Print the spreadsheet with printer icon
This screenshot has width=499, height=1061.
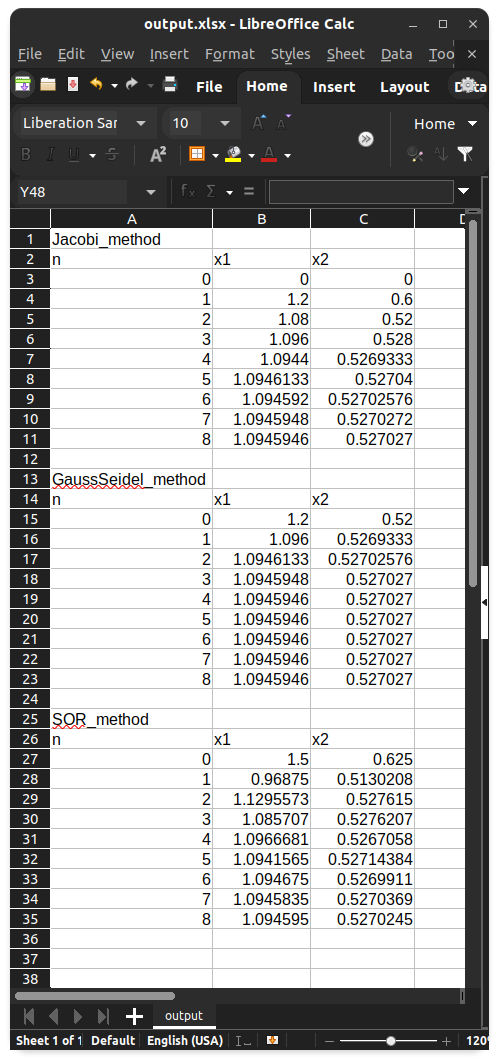tap(170, 85)
